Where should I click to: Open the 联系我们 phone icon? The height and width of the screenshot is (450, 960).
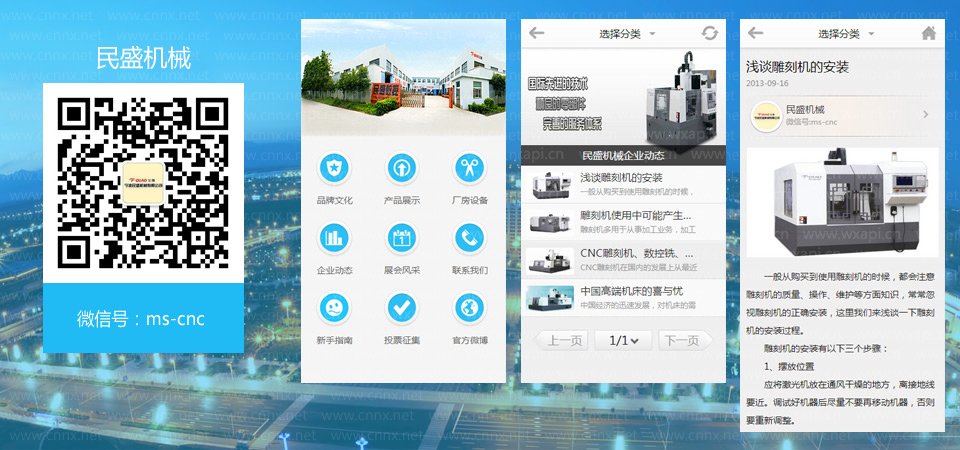point(470,238)
